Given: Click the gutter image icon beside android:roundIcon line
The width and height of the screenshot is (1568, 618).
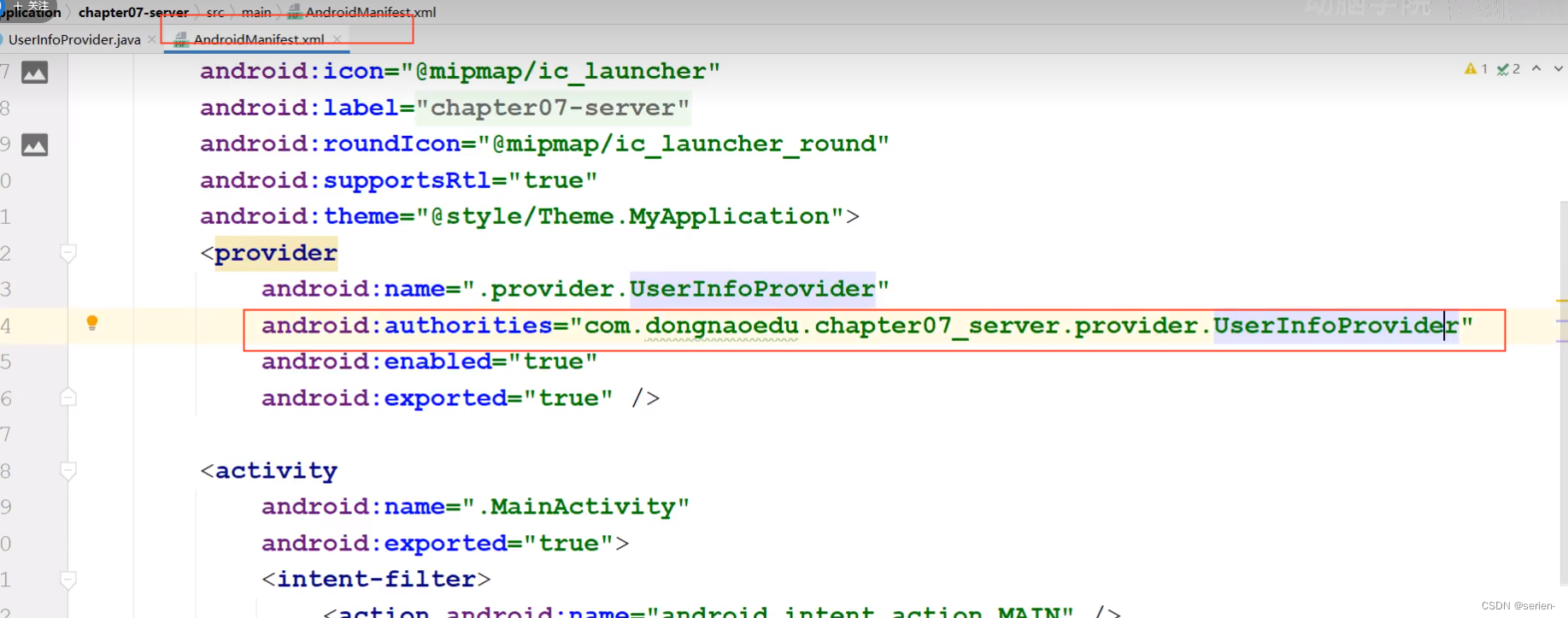Looking at the screenshot, I should (x=34, y=144).
